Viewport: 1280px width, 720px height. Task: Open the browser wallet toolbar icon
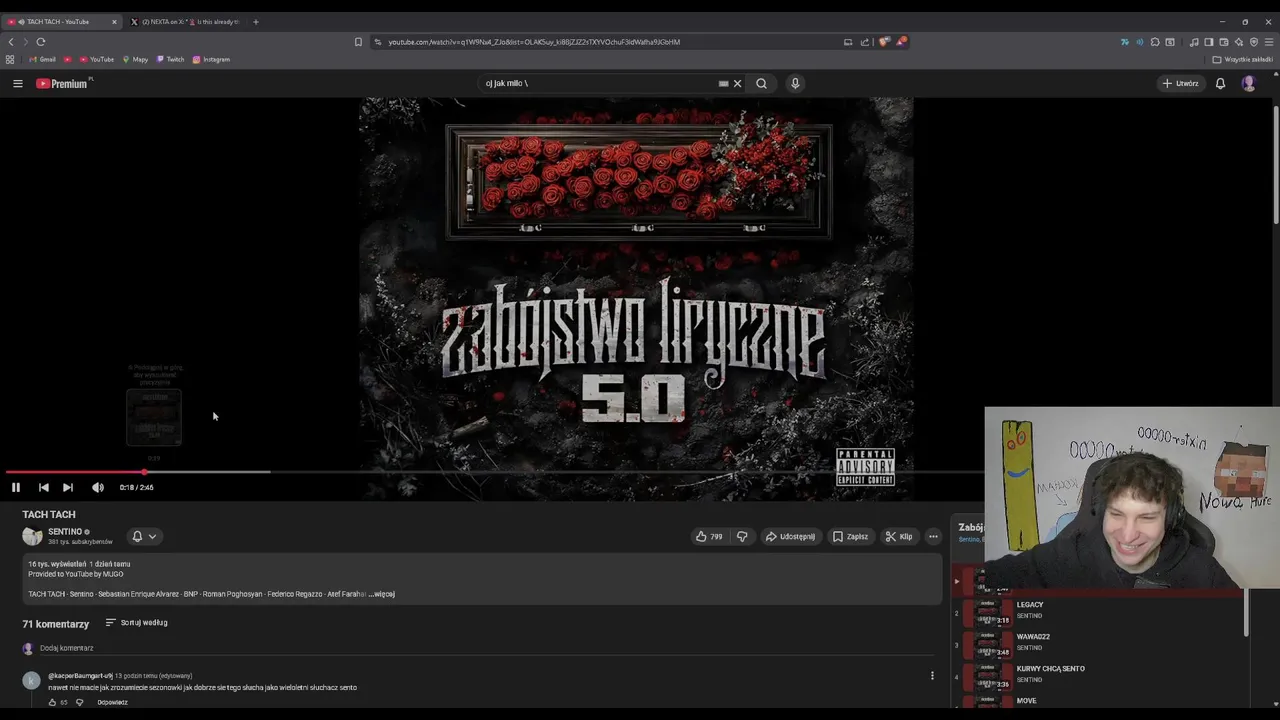coord(1224,42)
